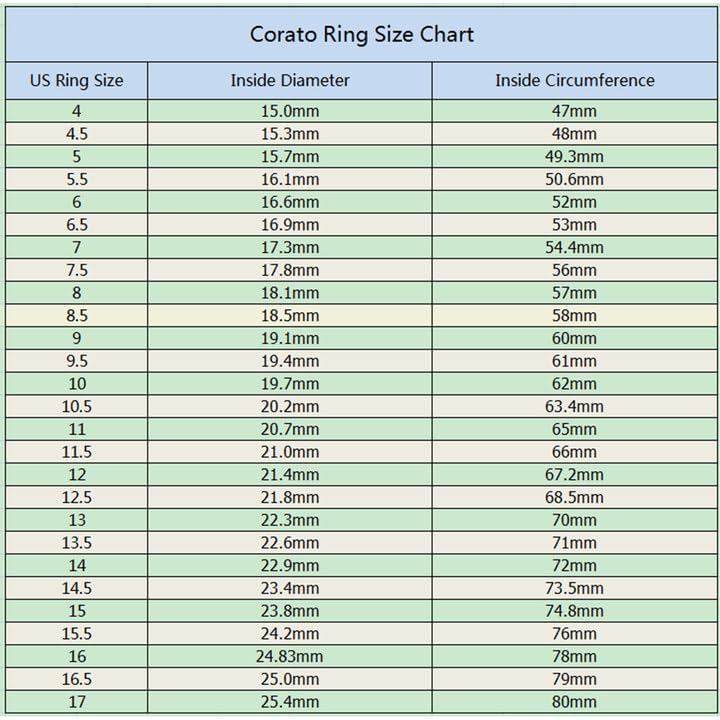720x720 pixels.
Task: Click the Inside Circumference column header
Action: click(x=574, y=80)
